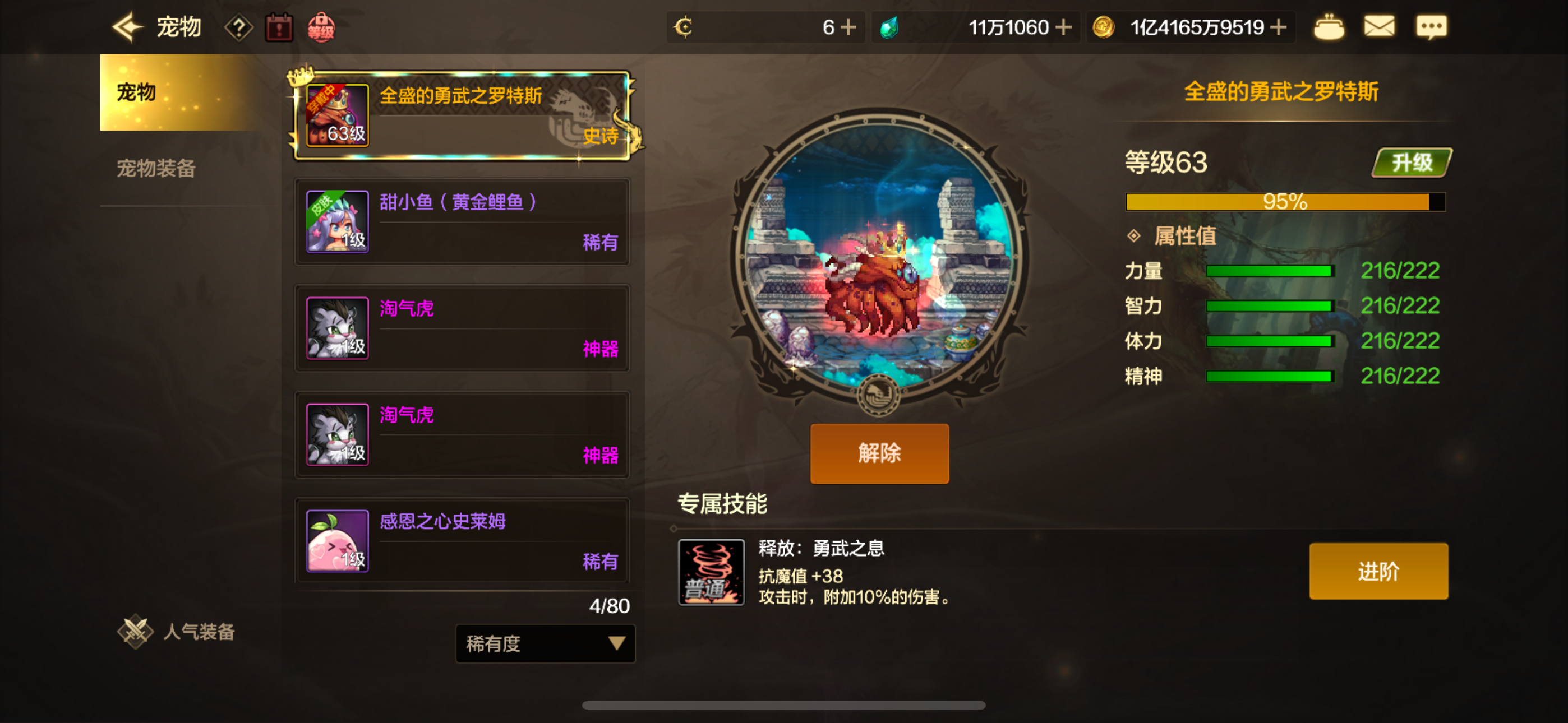The image size is (1568, 723).
Task: Go back using the arrow icon
Action: pyautogui.click(x=128, y=27)
